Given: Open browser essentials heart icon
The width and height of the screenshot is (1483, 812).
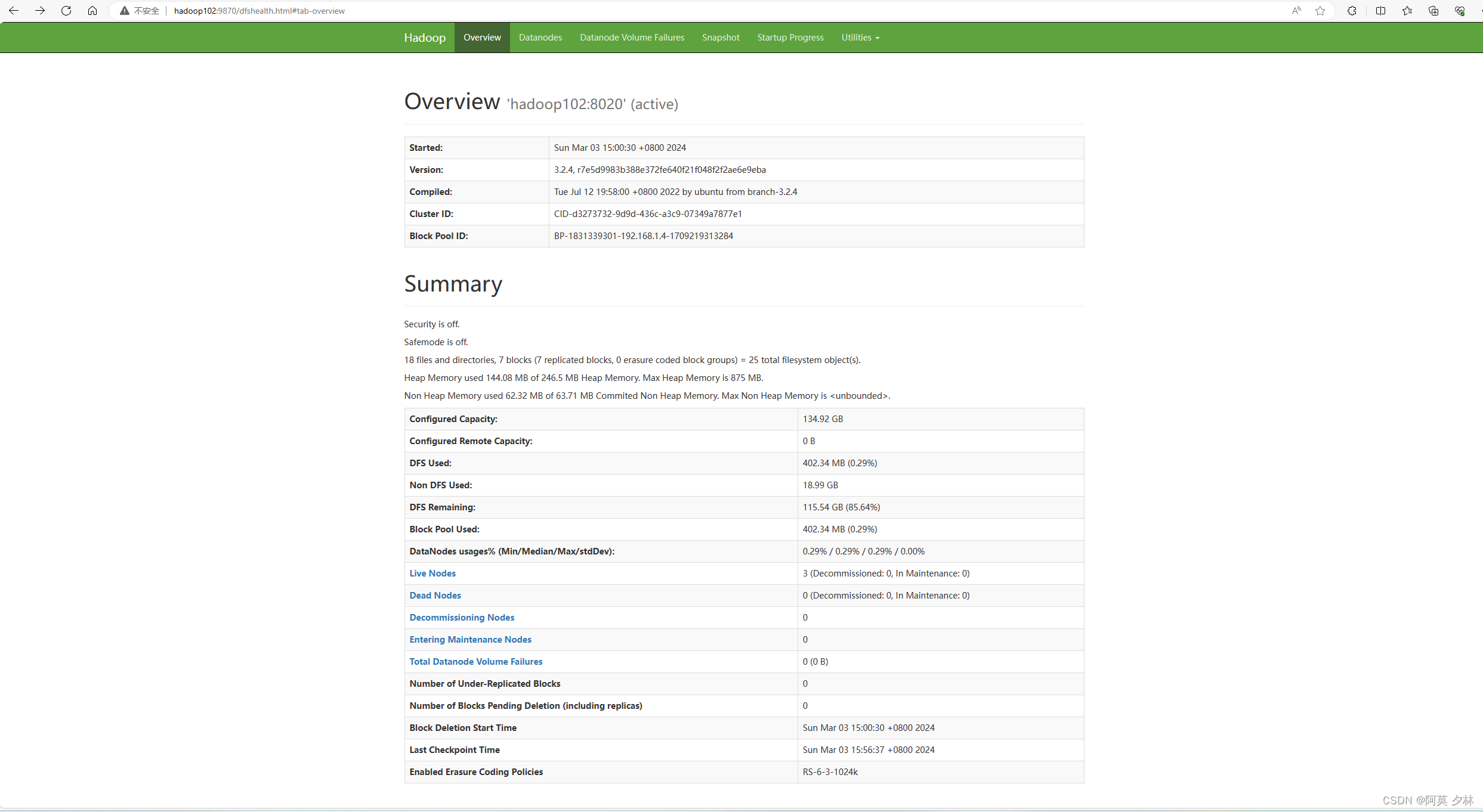Looking at the screenshot, I should tap(1460, 11).
